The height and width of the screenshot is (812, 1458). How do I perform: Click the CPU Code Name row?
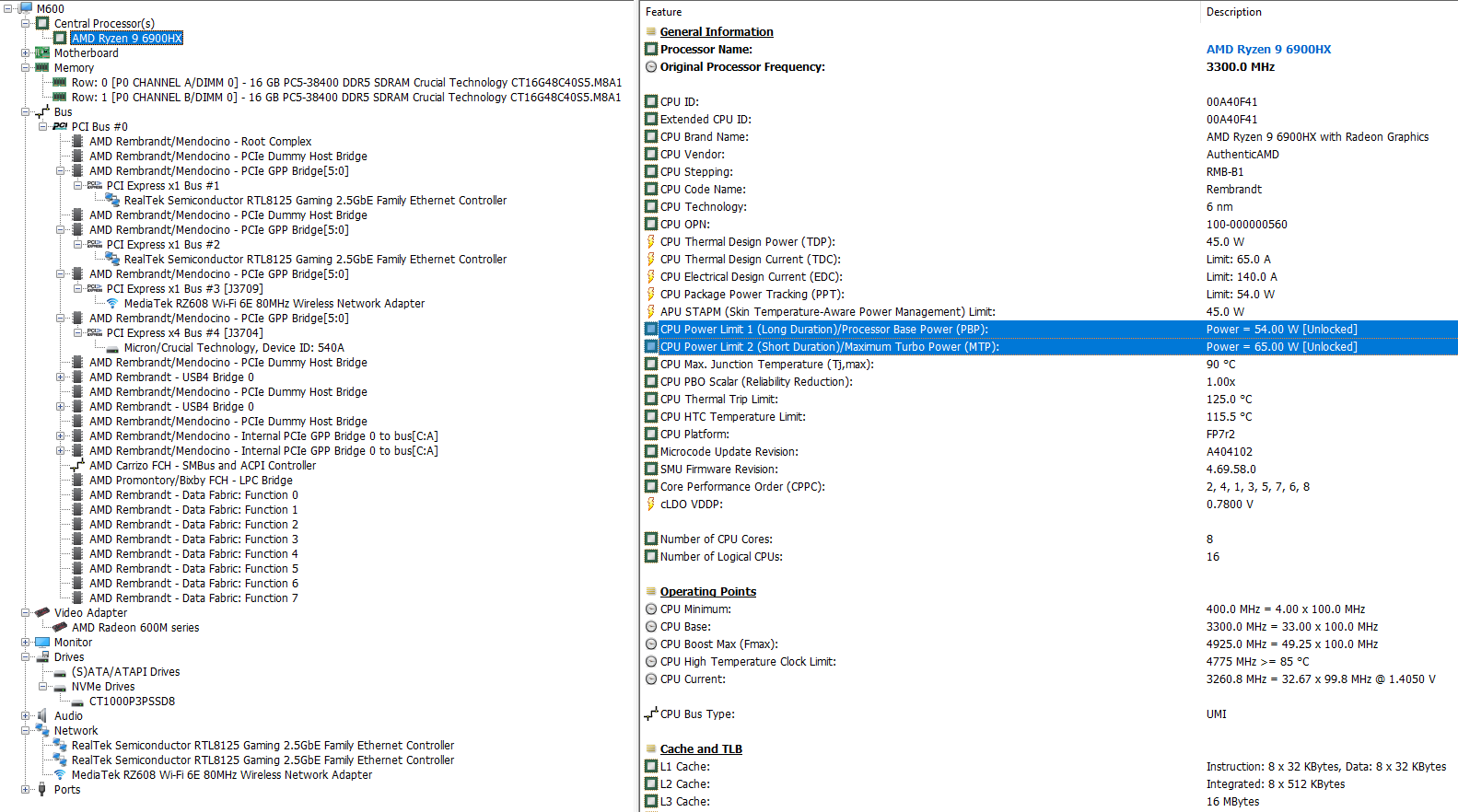click(x=1050, y=189)
